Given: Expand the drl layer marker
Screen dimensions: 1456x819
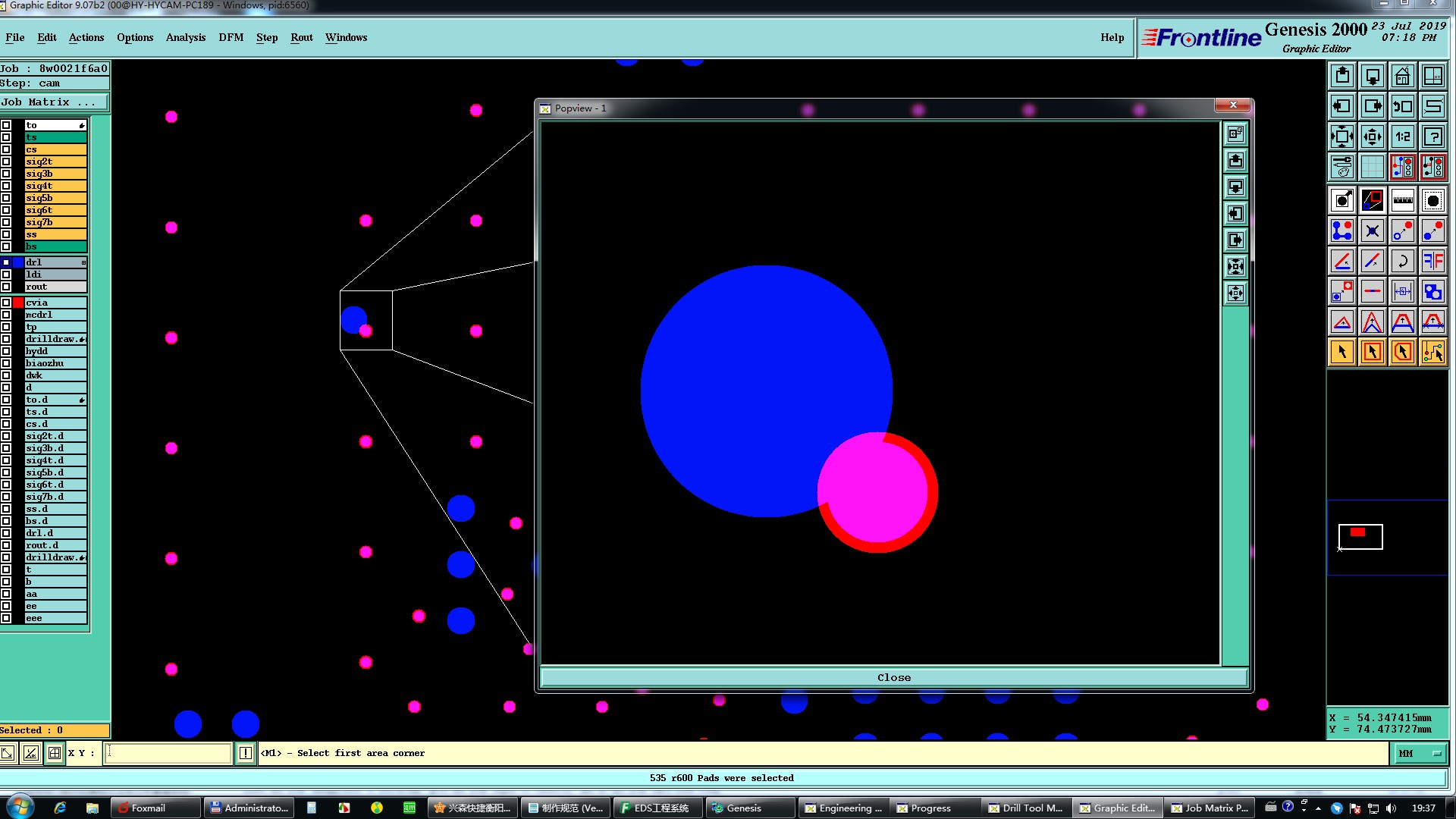Looking at the screenshot, I should click(x=83, y=262).
